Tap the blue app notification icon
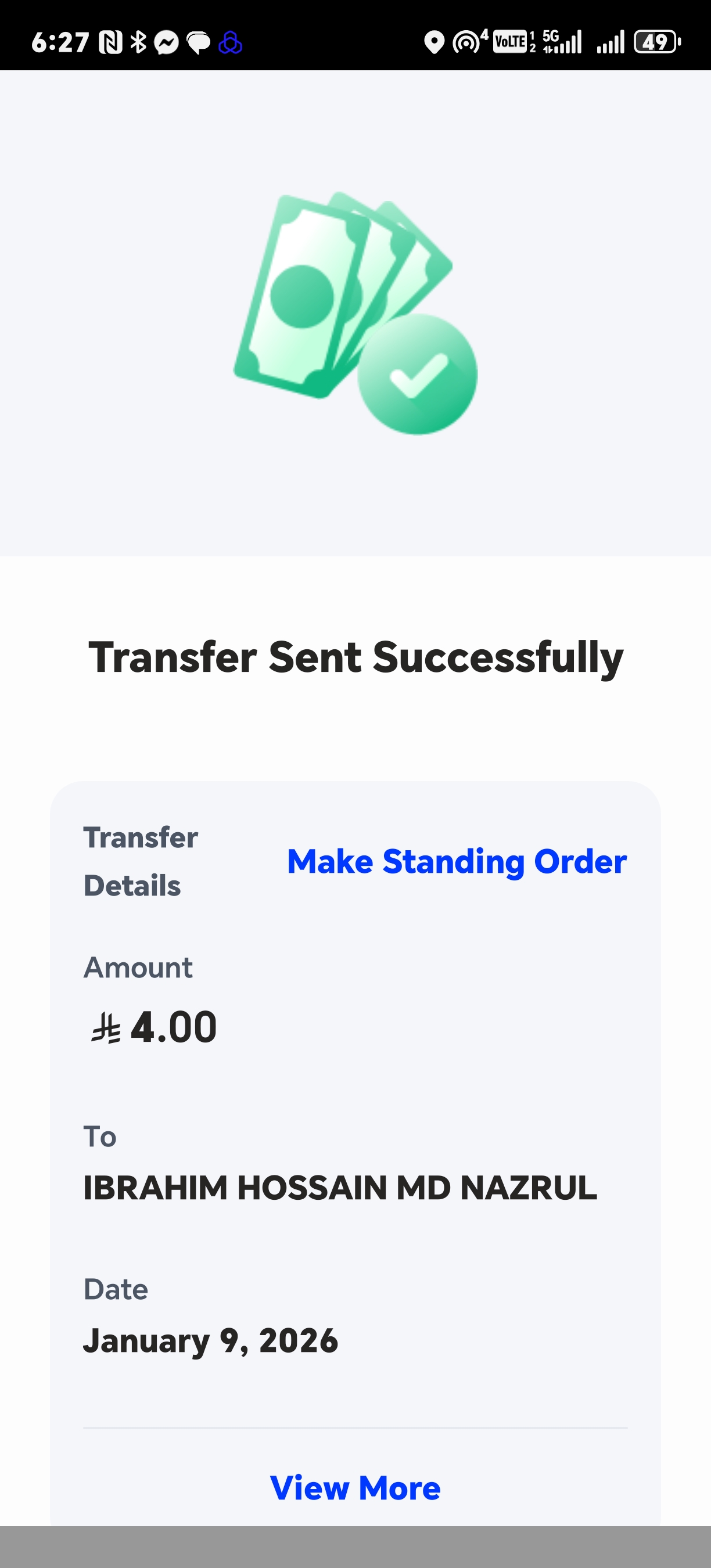711x1568 pixels. 230,42
